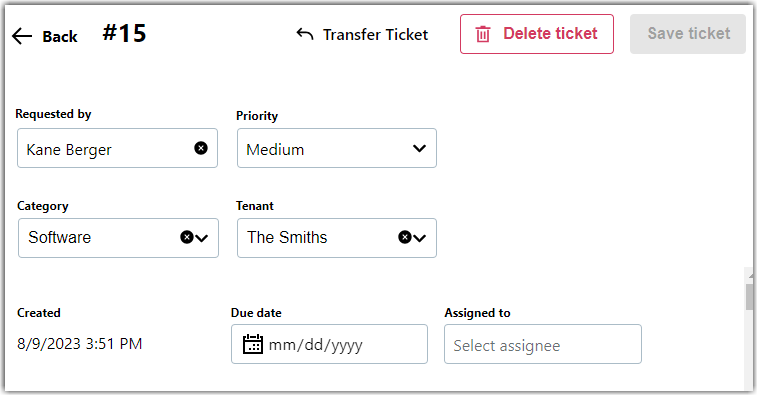
Task: Click the Save ticket button
Action: click(x=687, y=34)
